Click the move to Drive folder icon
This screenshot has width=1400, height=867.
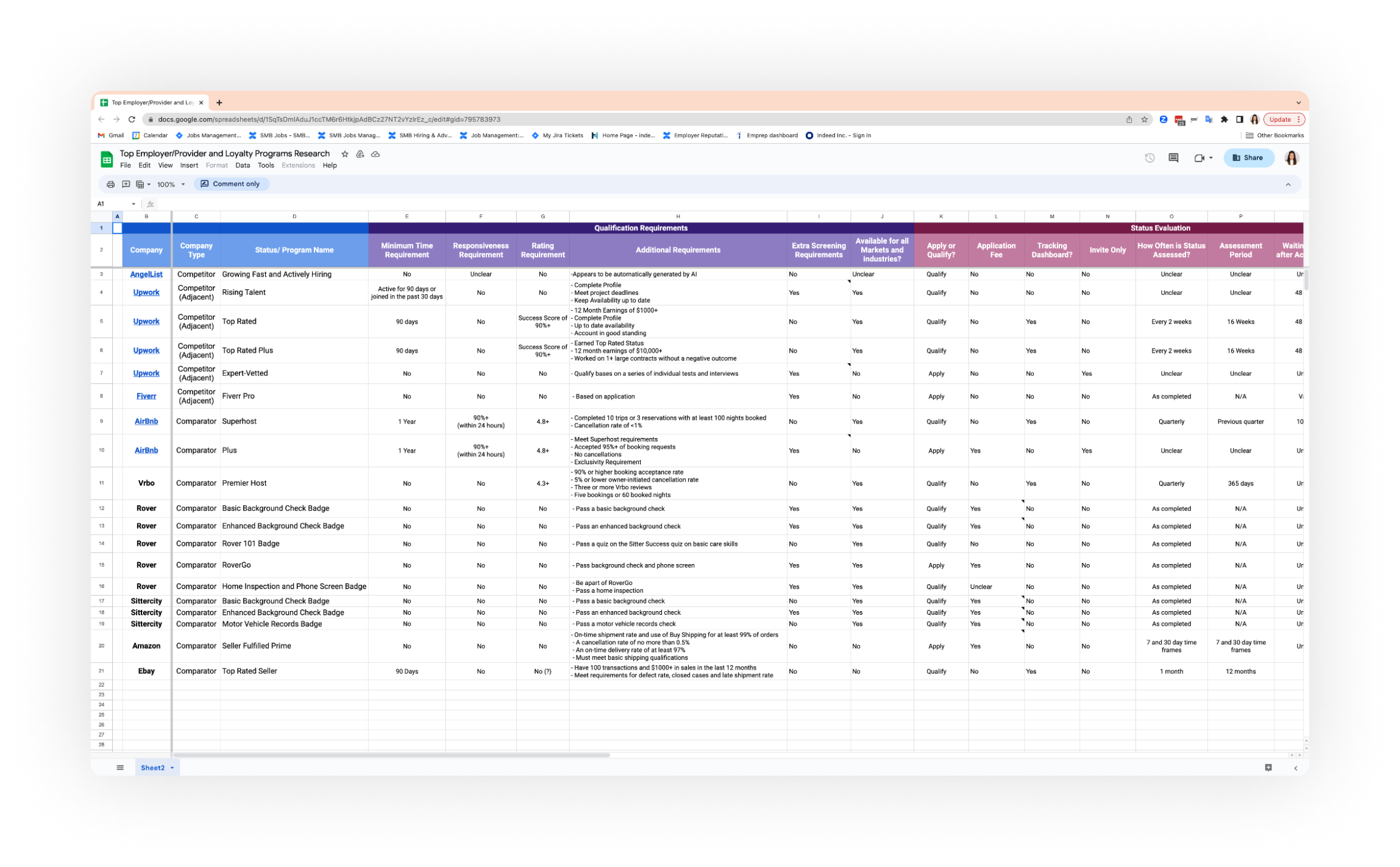tap(360, 154)
